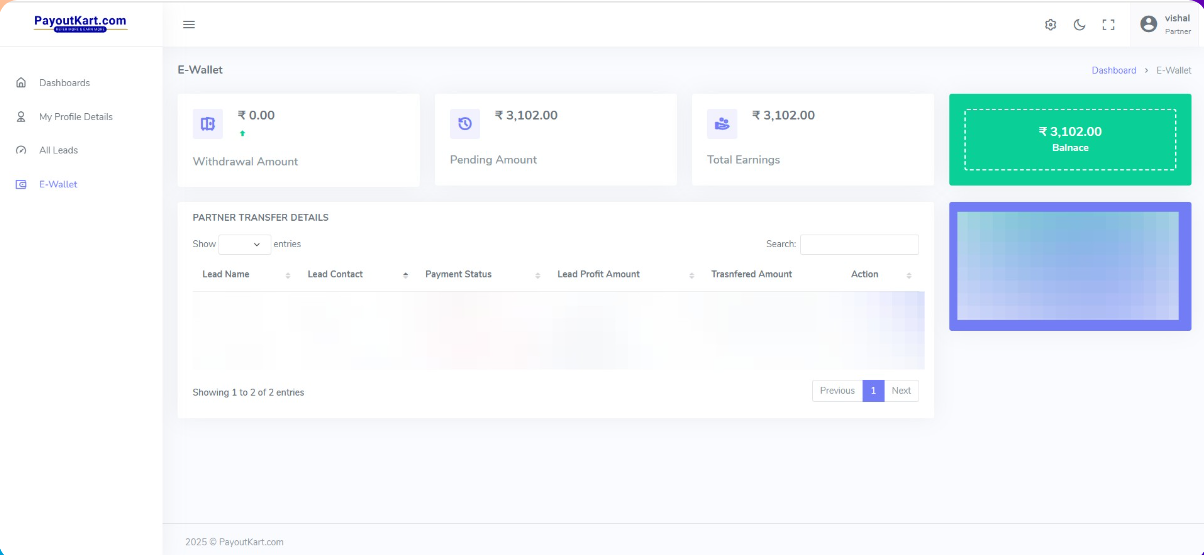This screenshot has width=1204, height=555.
Task: Select E-Wallet in sidebar
Action: pyautogui.click(x=57, y=184)
